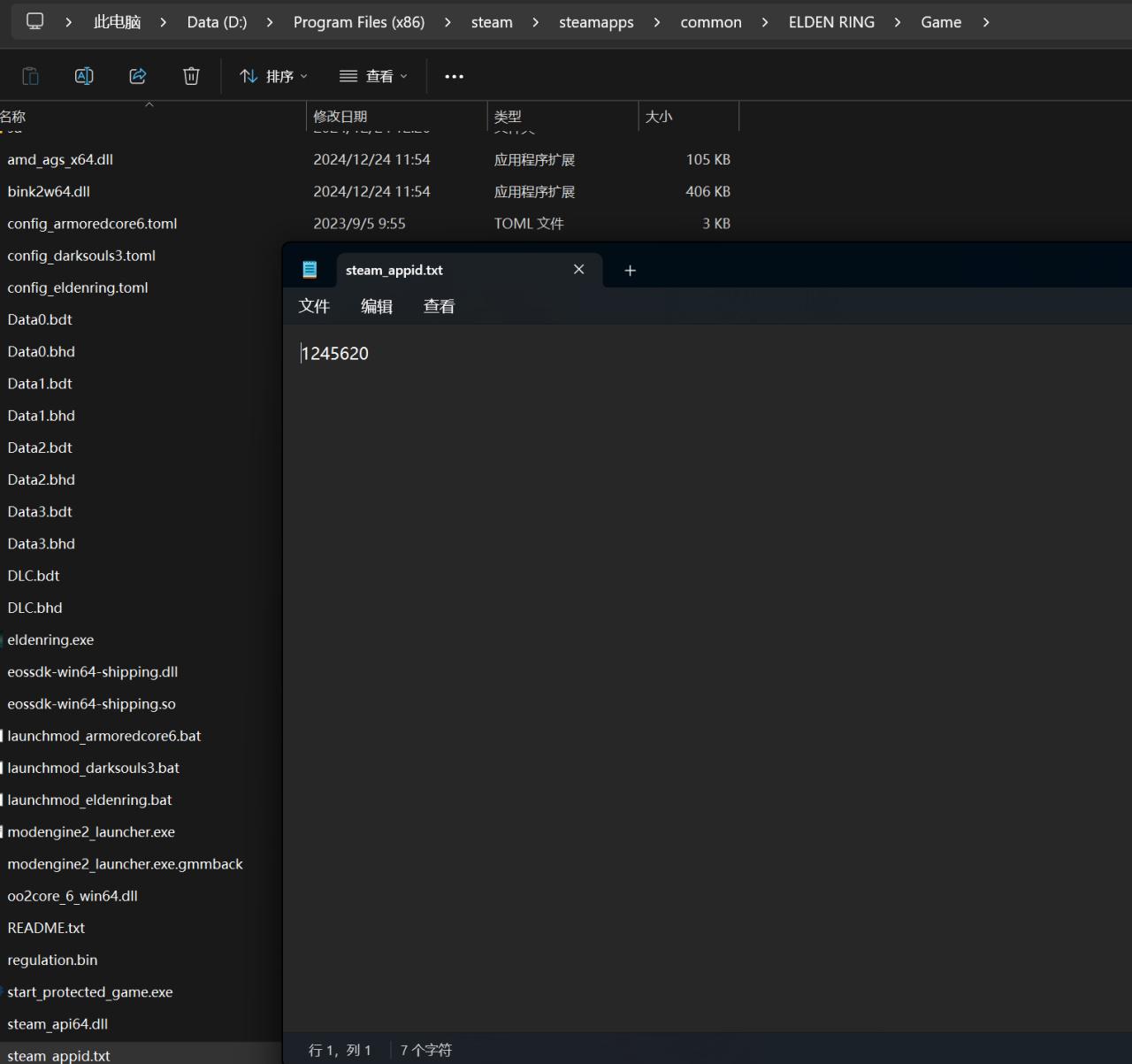Expand chevron after steam in breadcrumb
The image size is (1132, 1064).
[536, 22]
